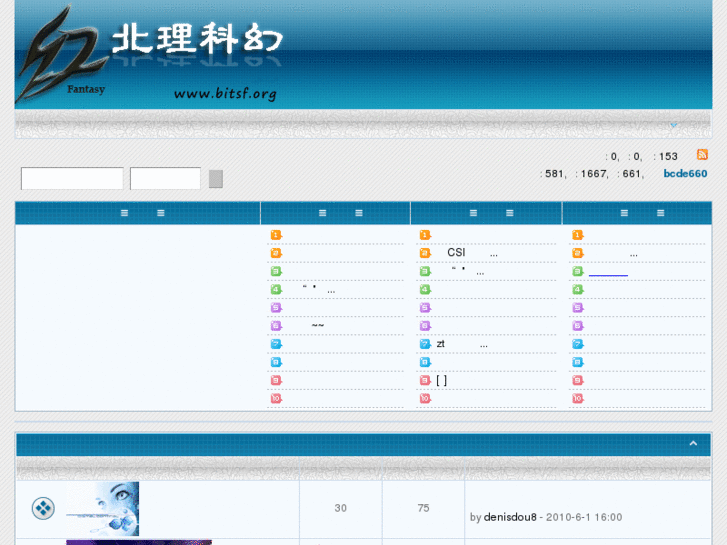
Task: Click rank 2 badge beside the CSI post
Action: pyautogui.click(x=425, y=253)
